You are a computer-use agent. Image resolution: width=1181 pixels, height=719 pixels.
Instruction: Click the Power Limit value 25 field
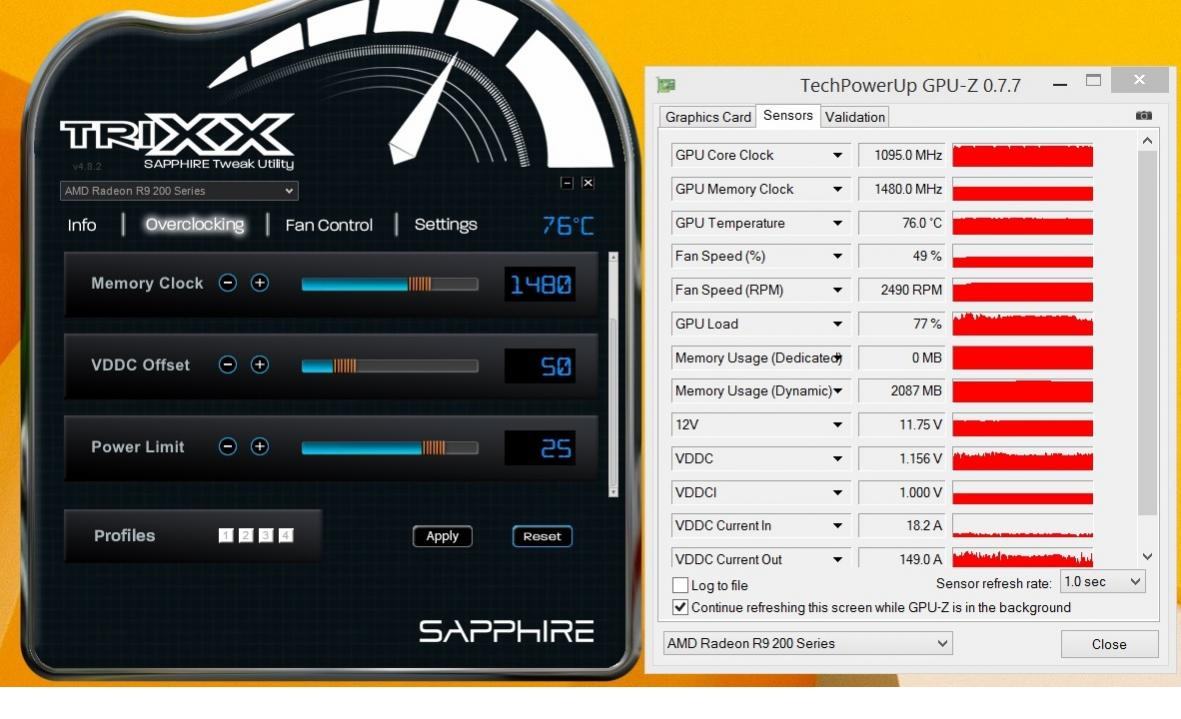point(540,449)
